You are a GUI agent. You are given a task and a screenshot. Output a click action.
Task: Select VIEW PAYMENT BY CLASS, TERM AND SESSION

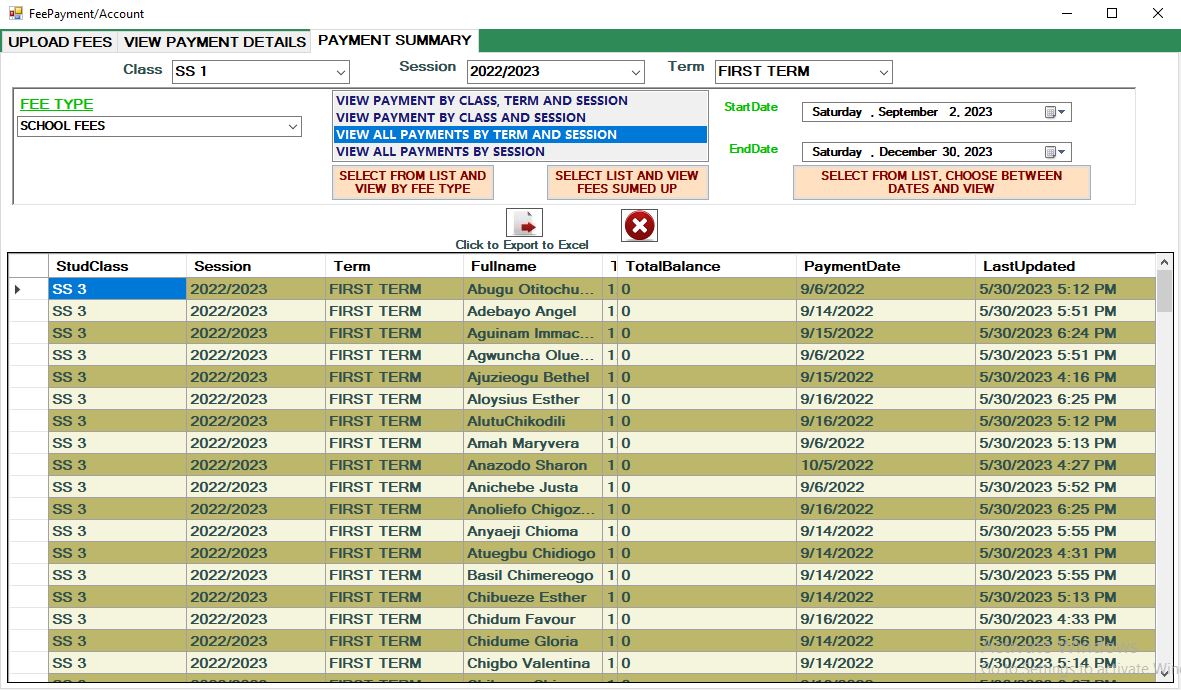point(520,100)
